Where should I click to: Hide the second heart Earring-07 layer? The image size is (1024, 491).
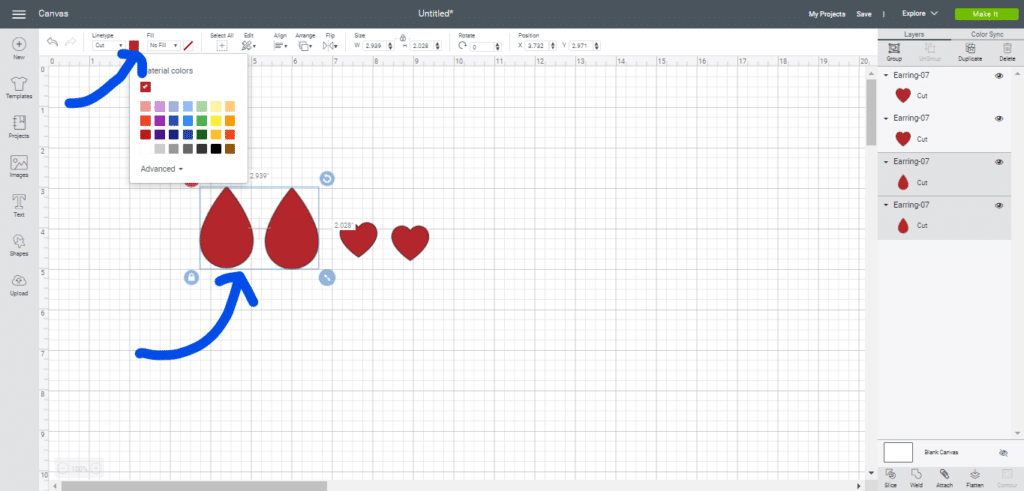click(999, 119)
